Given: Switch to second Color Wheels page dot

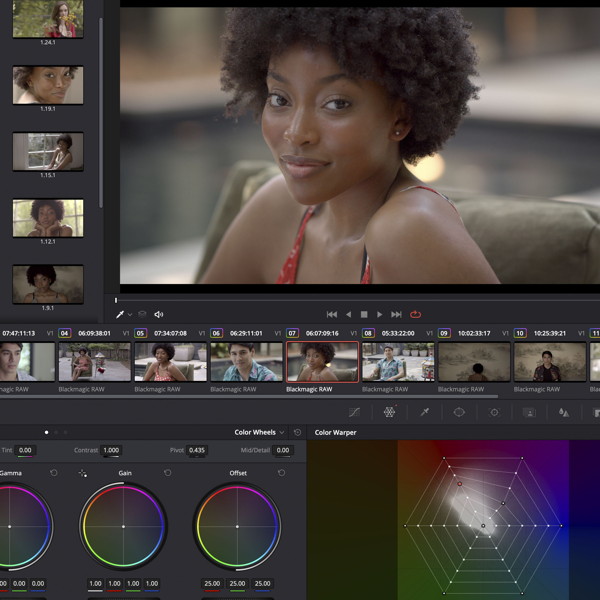Looking at the screenshot, I should (56, 432).
